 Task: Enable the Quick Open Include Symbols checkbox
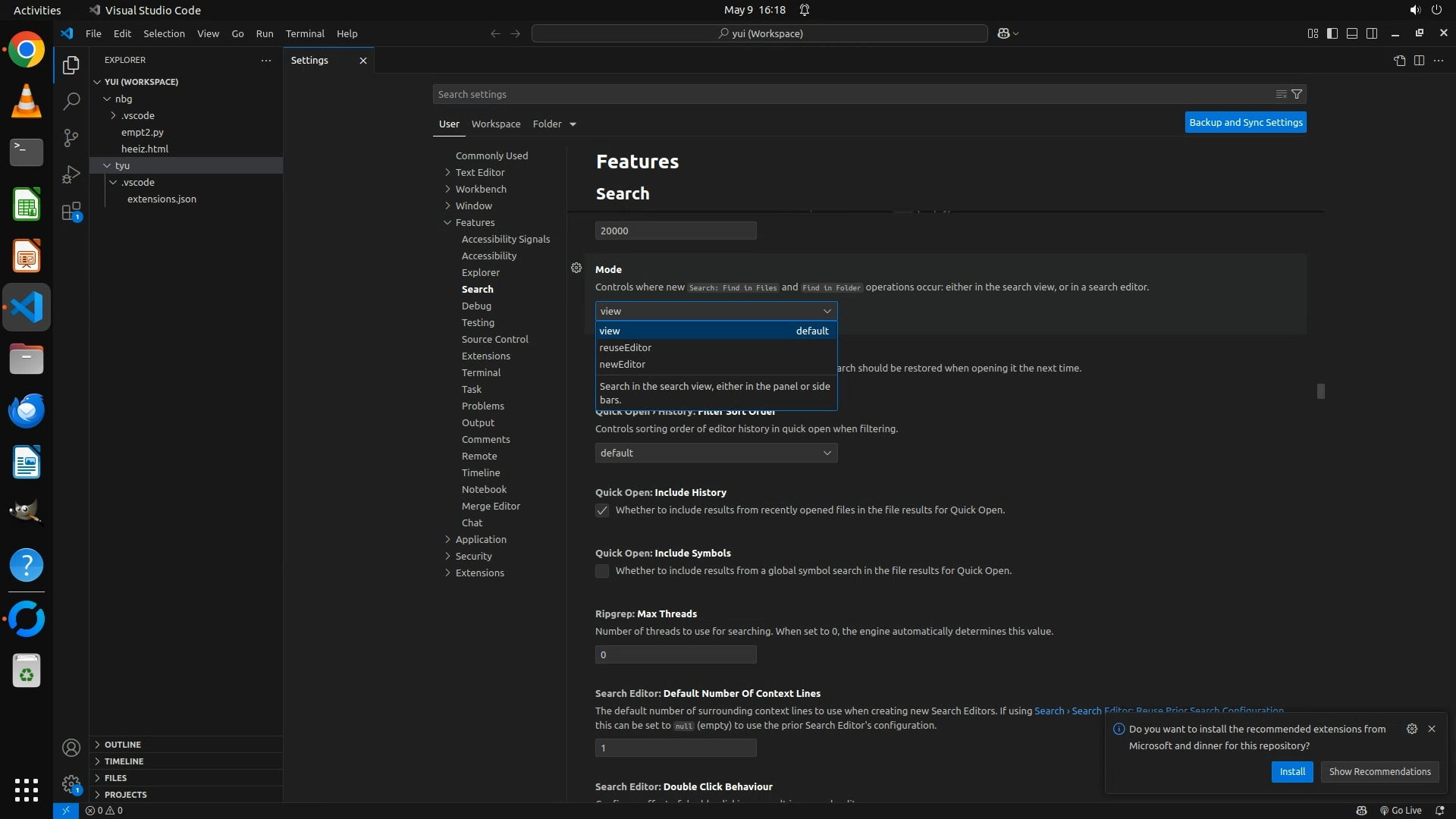602,571
